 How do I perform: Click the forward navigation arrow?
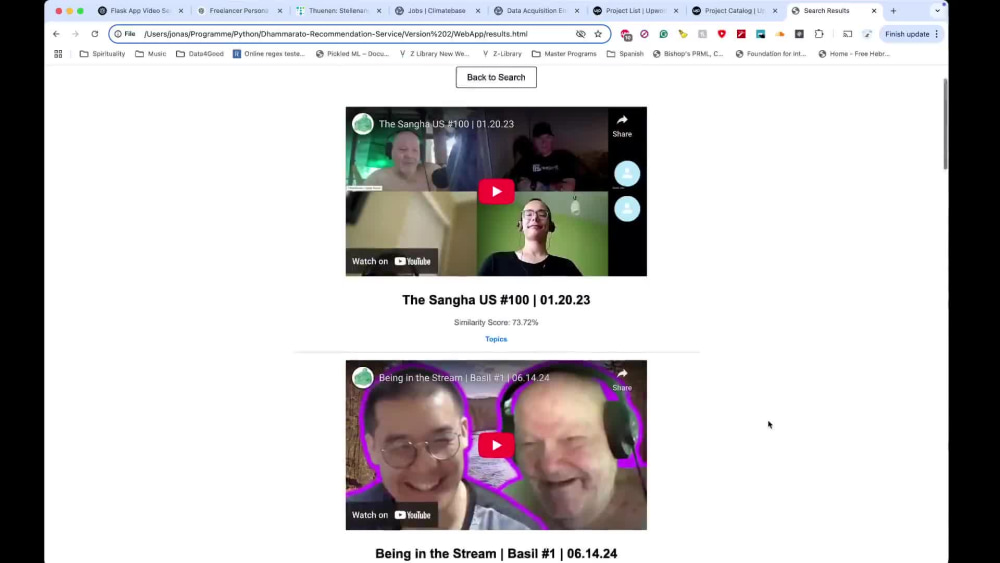(x=75, y=34)
